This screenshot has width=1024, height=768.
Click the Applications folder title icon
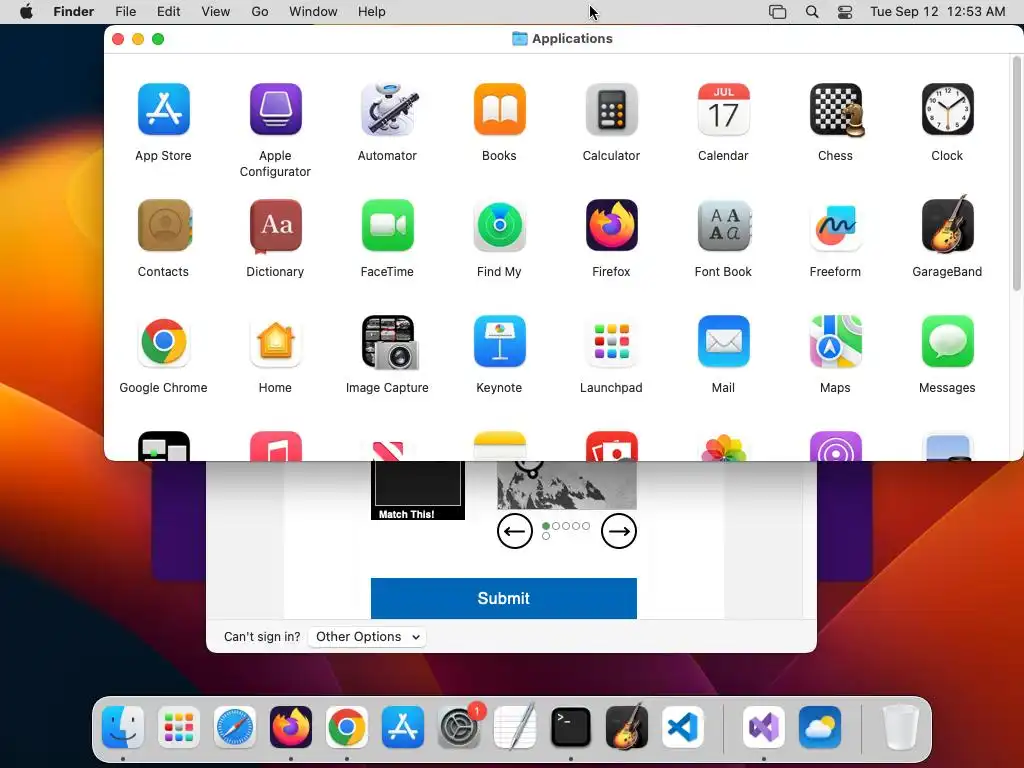pyautogui.click(x=520, y=39)
